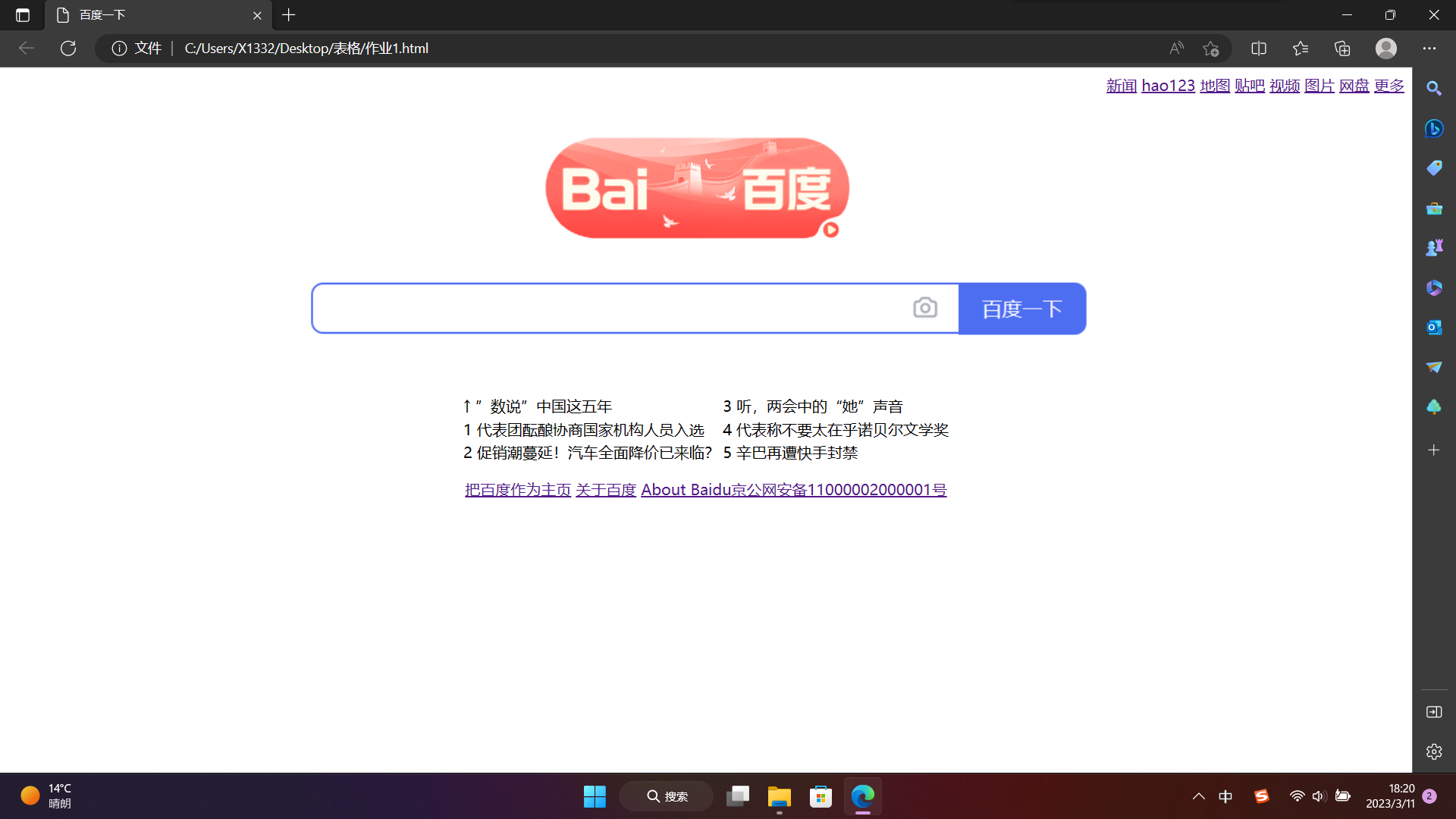Open the green tree sidebar icon
The height and width of the screenshot is (819, 1456).
(x=1433, y=407)
